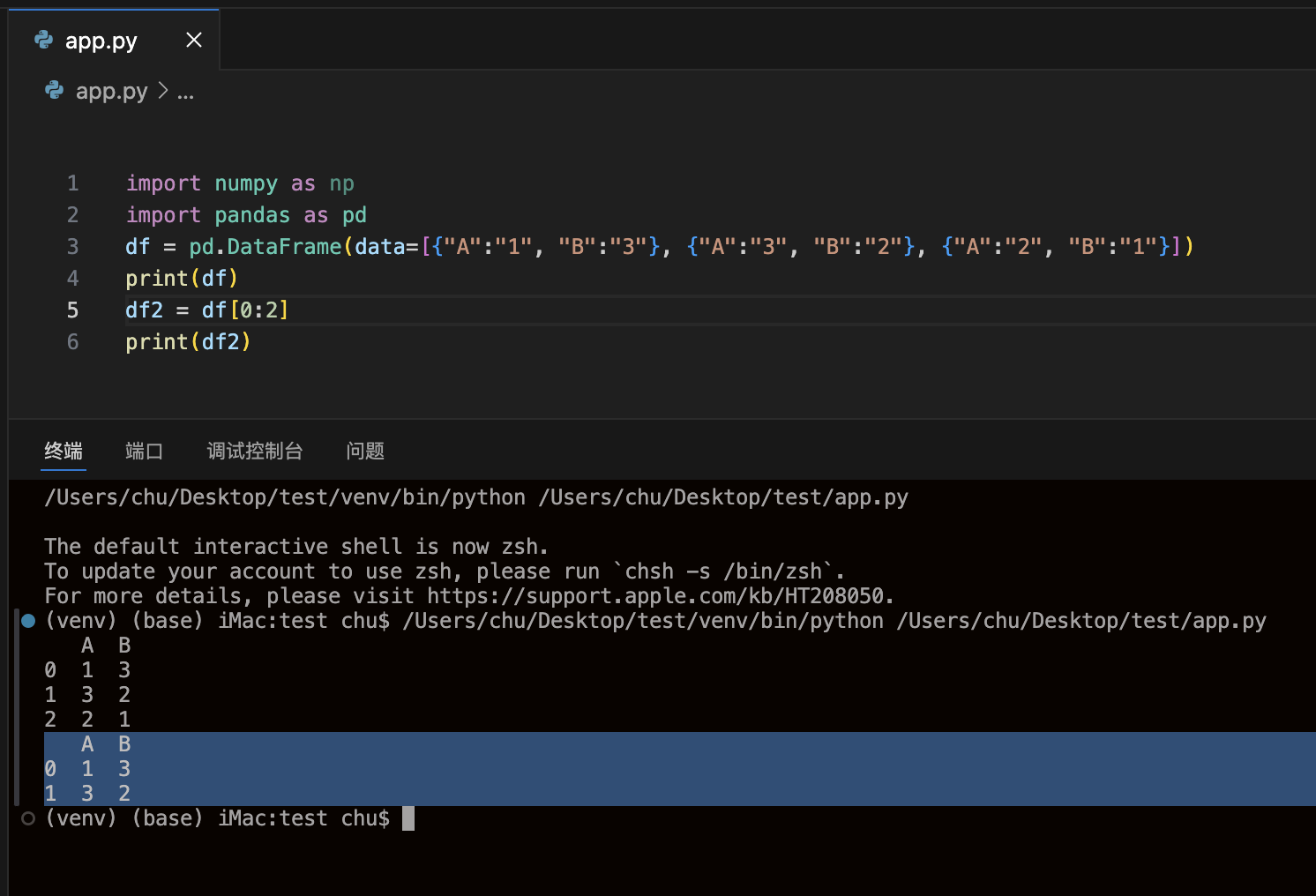Close the app.py editor tab
This screenshot has width=1316, height=896.
[194, 40]
